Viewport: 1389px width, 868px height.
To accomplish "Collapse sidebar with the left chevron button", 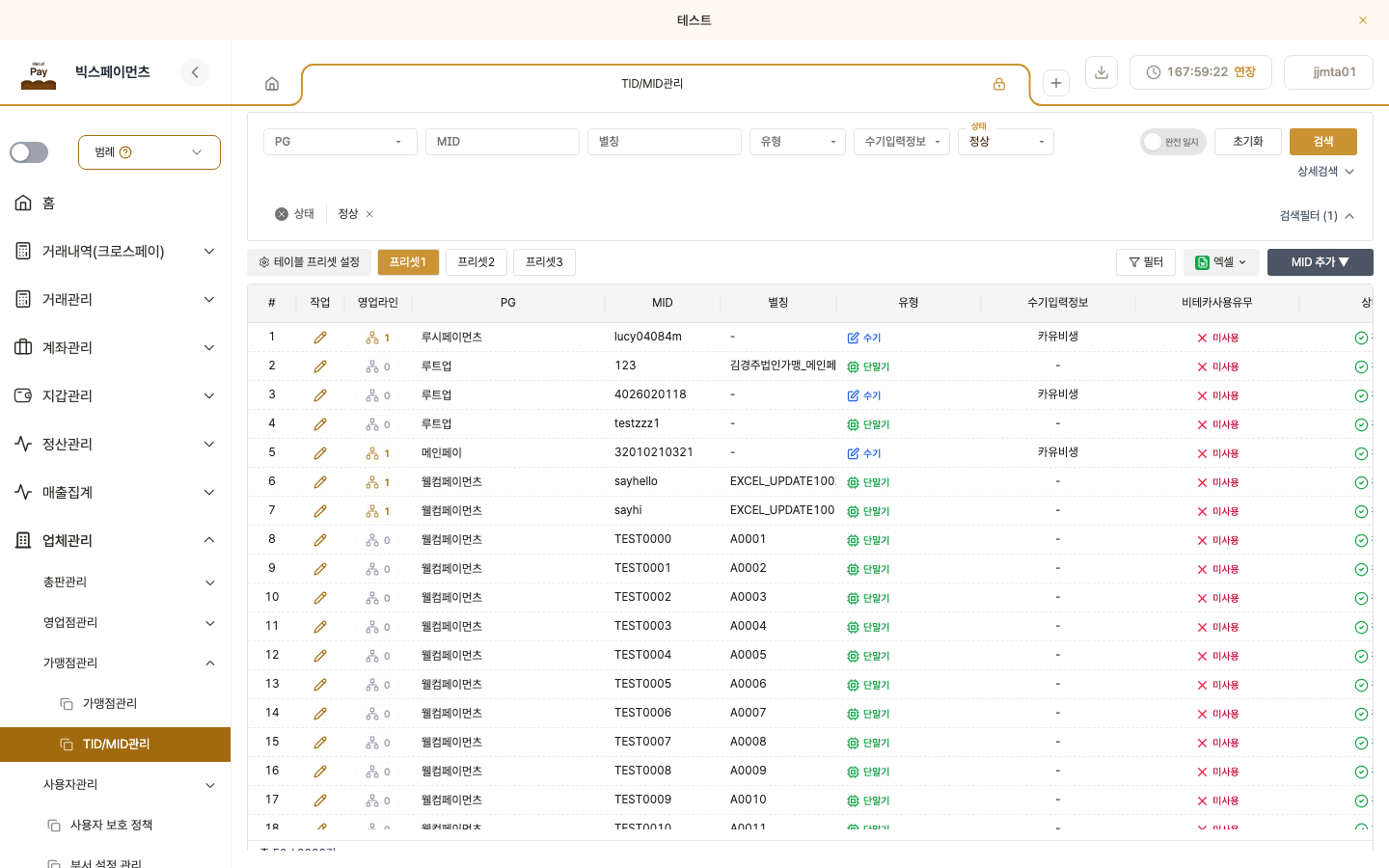I will 195,72.
